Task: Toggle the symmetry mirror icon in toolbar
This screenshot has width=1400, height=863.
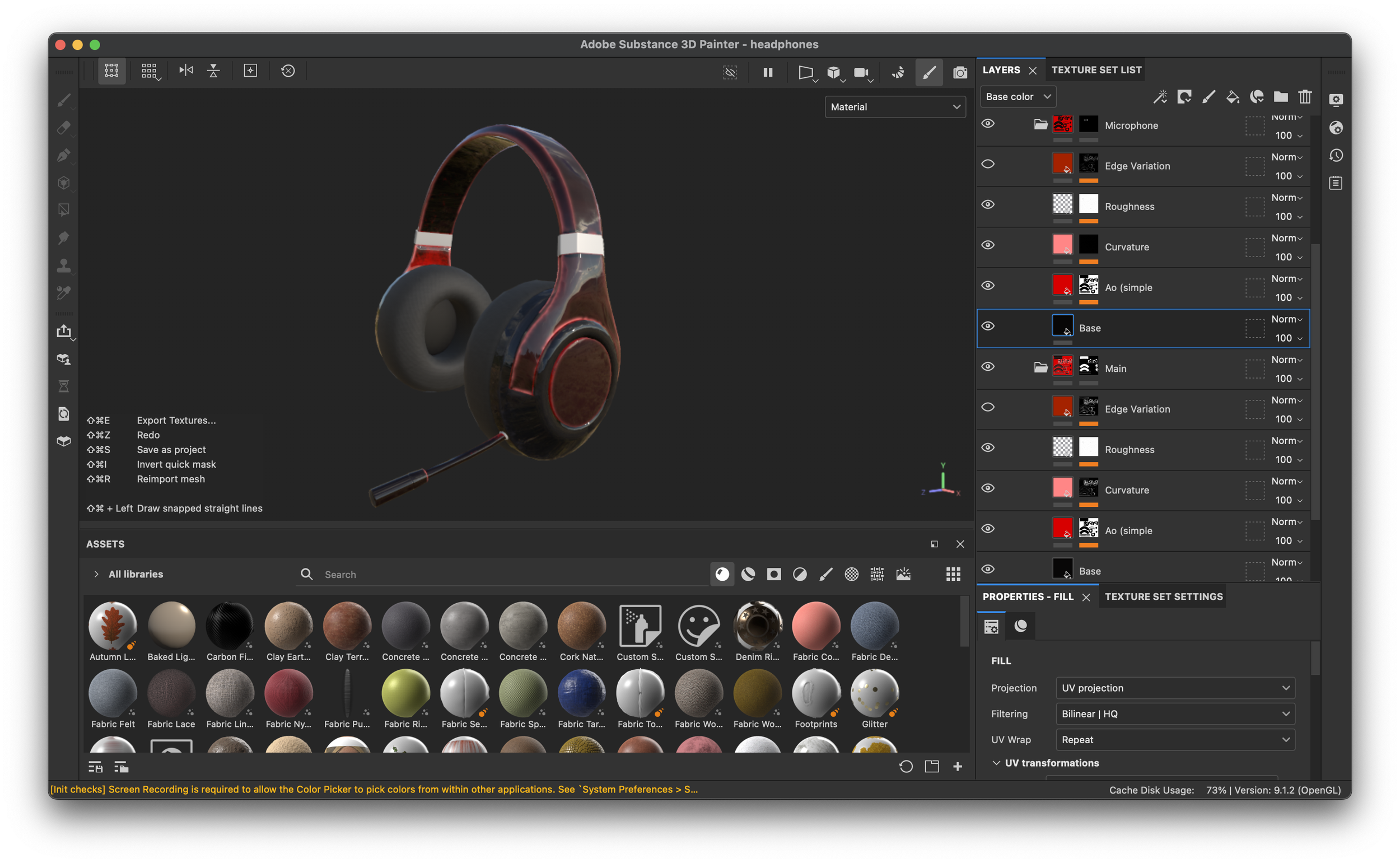Action: (186, 71)
